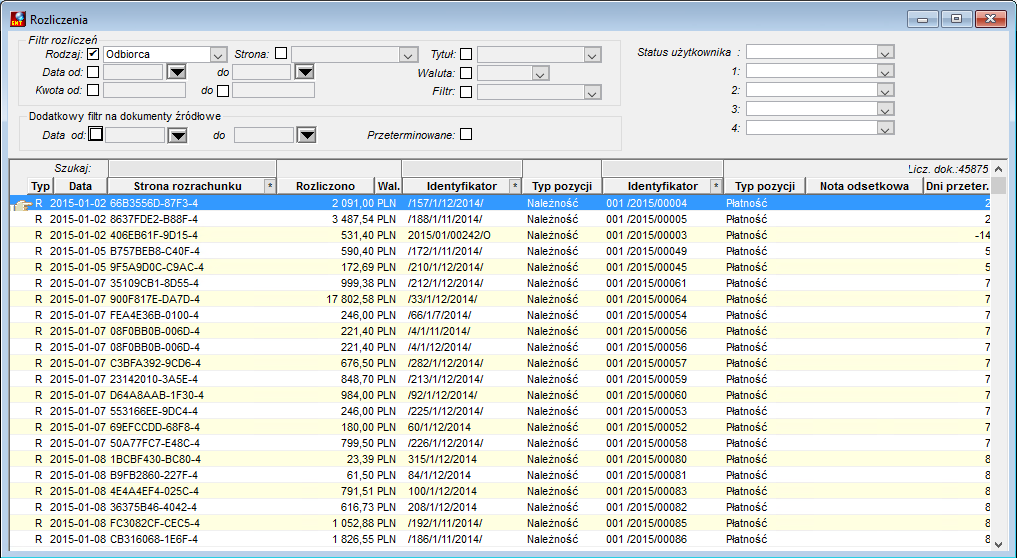The width and height of the screenshot is (1017, 558).
Task: Open Status użytkownika dropdown number 4
Action: [885, 128]
